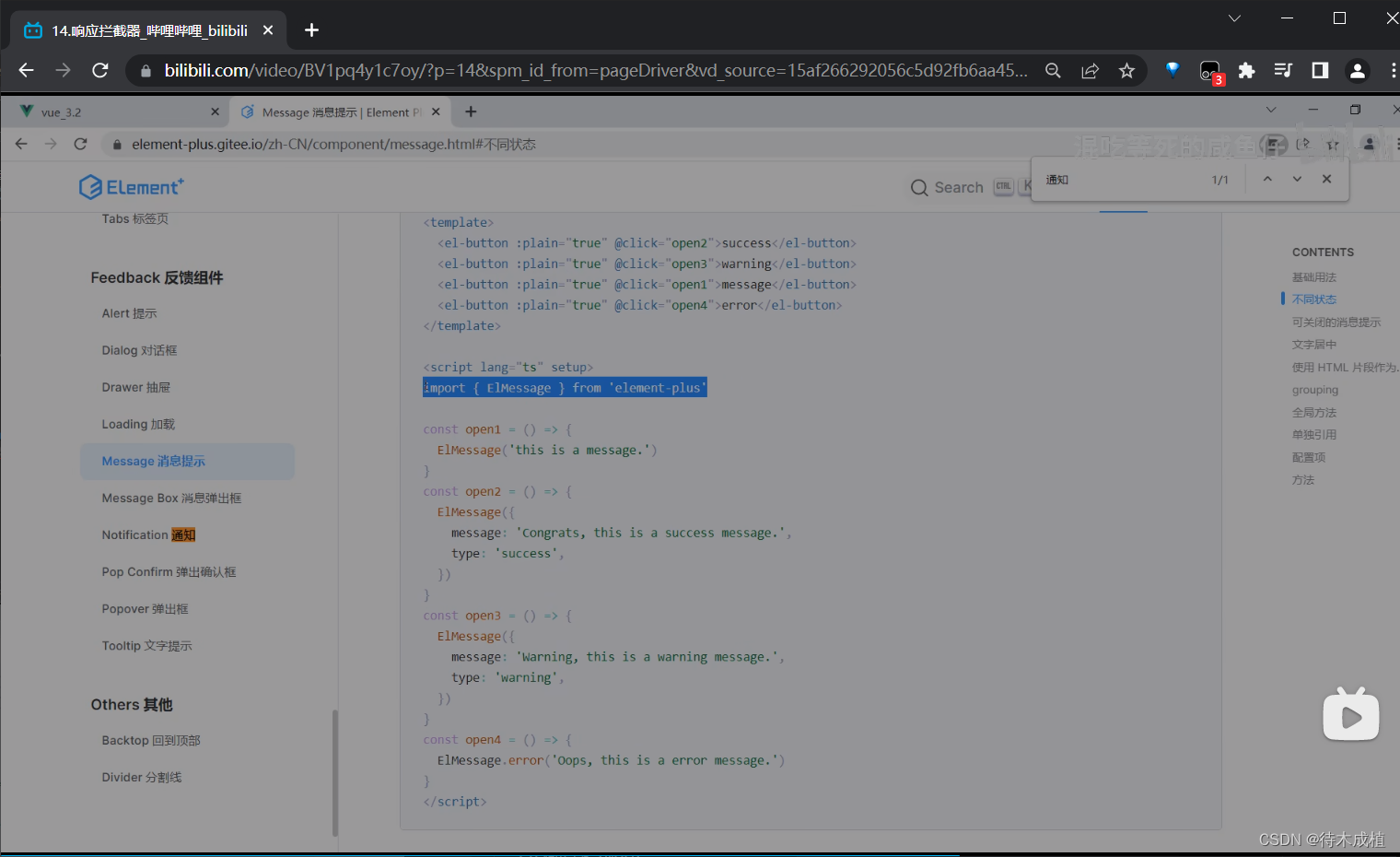Open Loading 加载 component page
This screenshot has height=857, width=1400.
[x=138, y=424]
